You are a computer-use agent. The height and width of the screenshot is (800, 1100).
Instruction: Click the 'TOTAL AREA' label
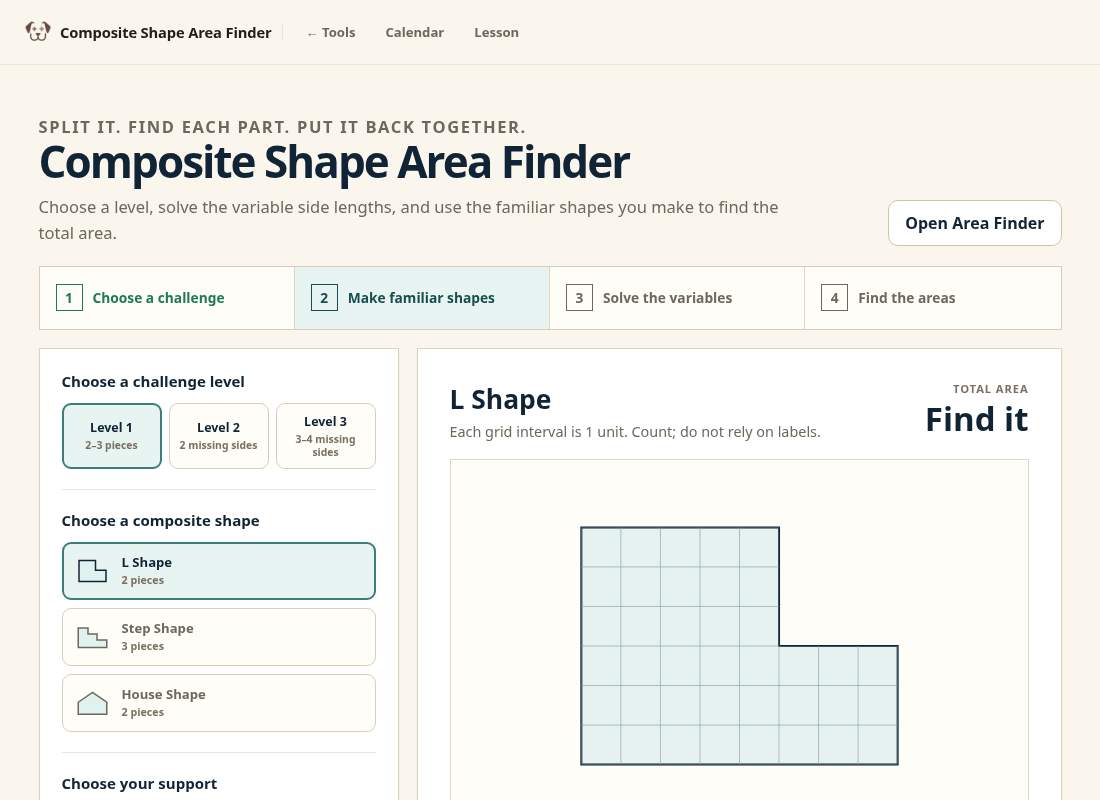pos(990,389)
